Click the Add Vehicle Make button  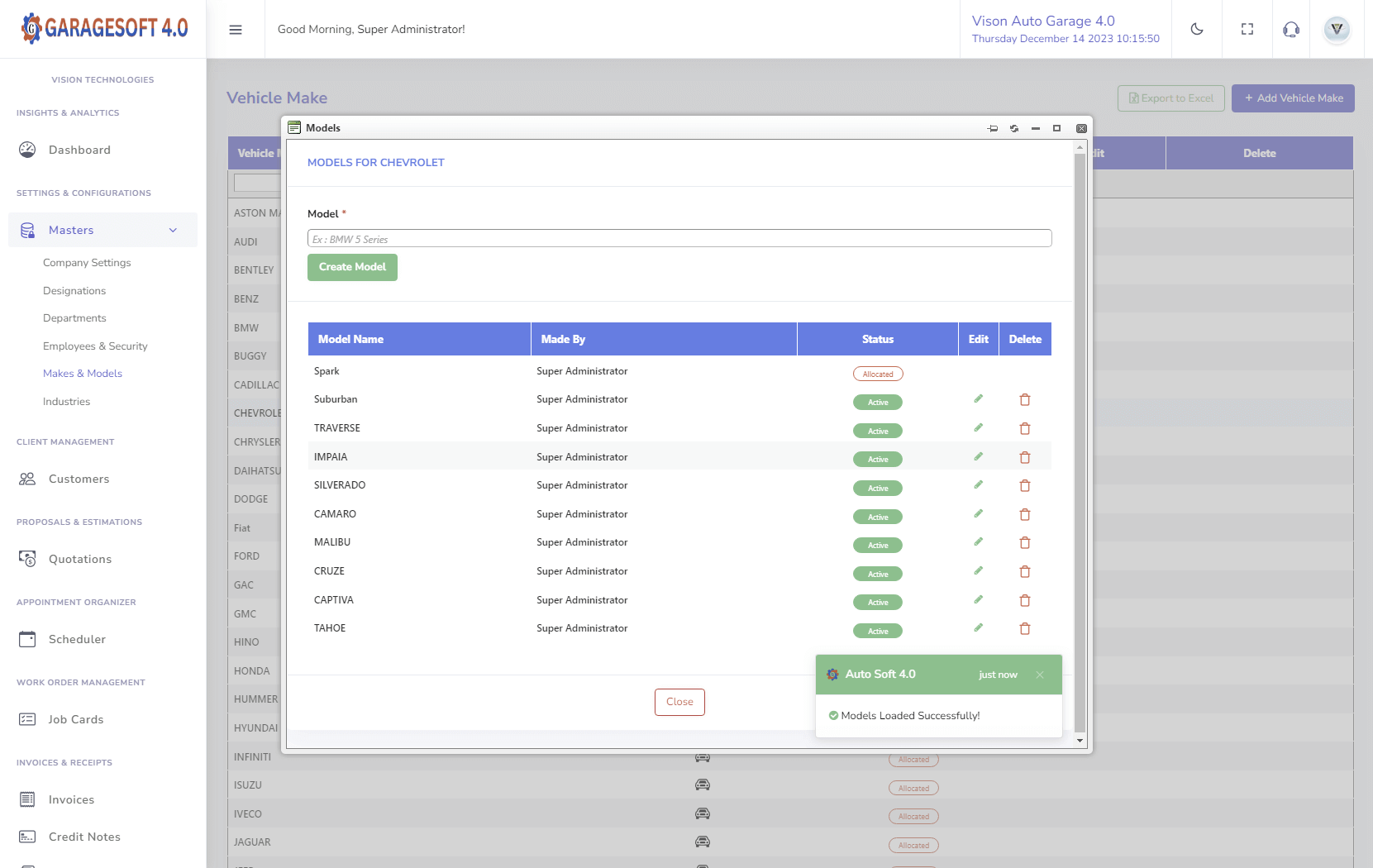(x=1293, y=98)
